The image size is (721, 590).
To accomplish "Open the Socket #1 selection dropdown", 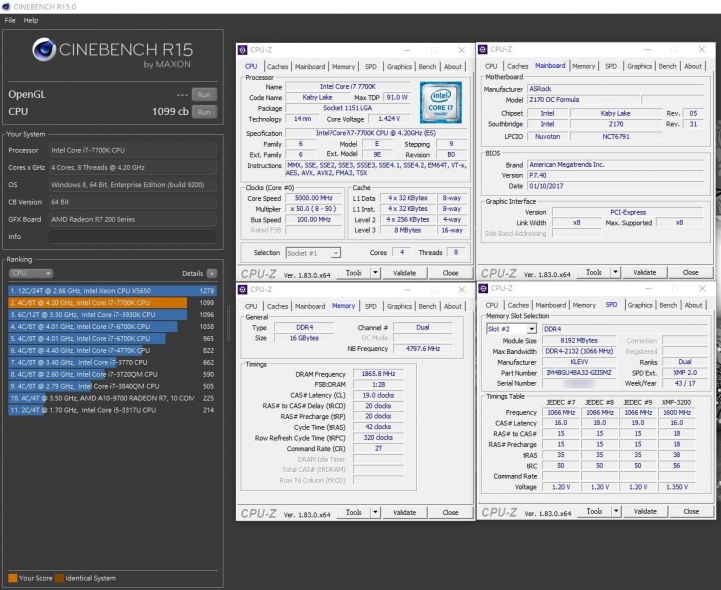I will (x=313, y=253).
